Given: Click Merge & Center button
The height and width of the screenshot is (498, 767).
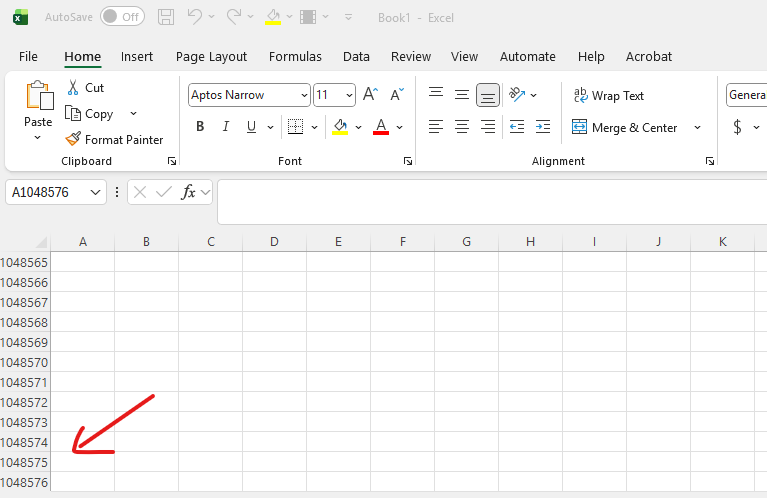Looking at the screenshot, I should 625,128.
